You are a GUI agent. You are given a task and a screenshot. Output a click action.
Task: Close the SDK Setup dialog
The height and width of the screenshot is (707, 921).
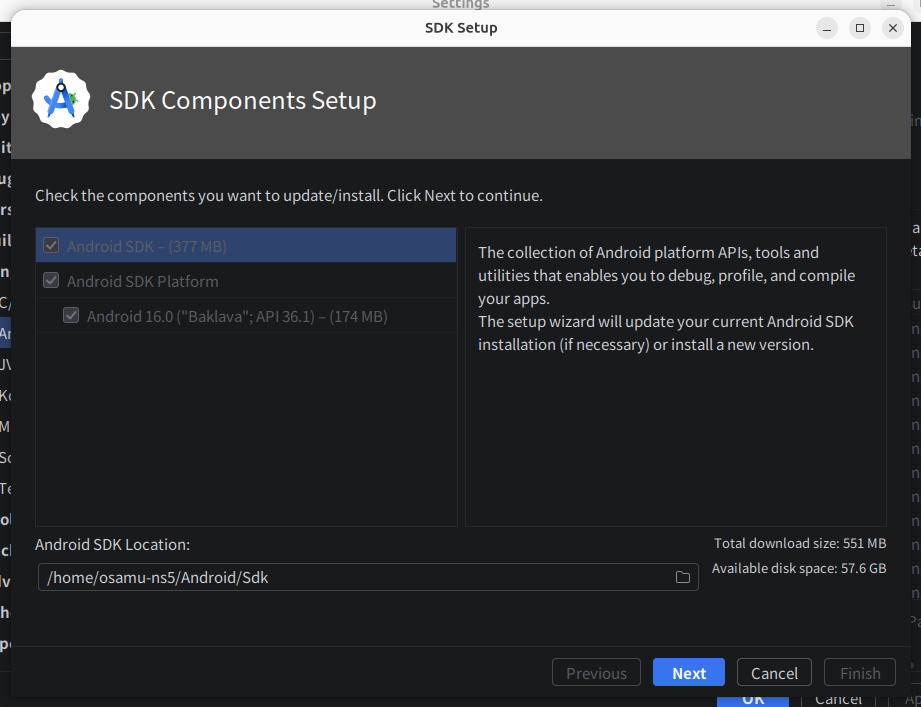(893, 28)
